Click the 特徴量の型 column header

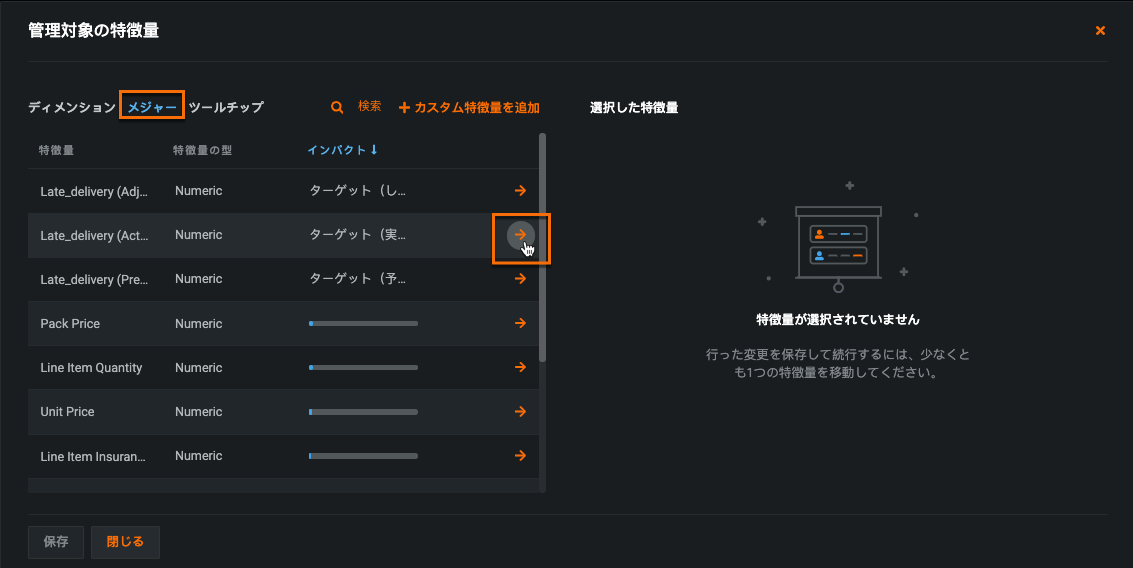[203, 151]
